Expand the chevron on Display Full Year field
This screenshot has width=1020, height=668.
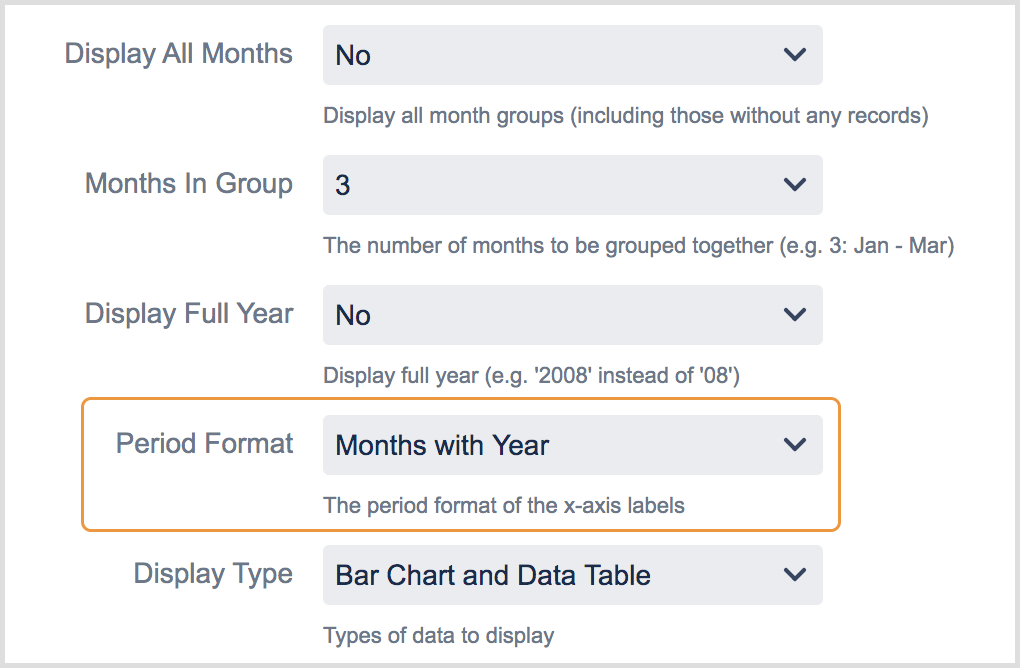coord(795,315)
